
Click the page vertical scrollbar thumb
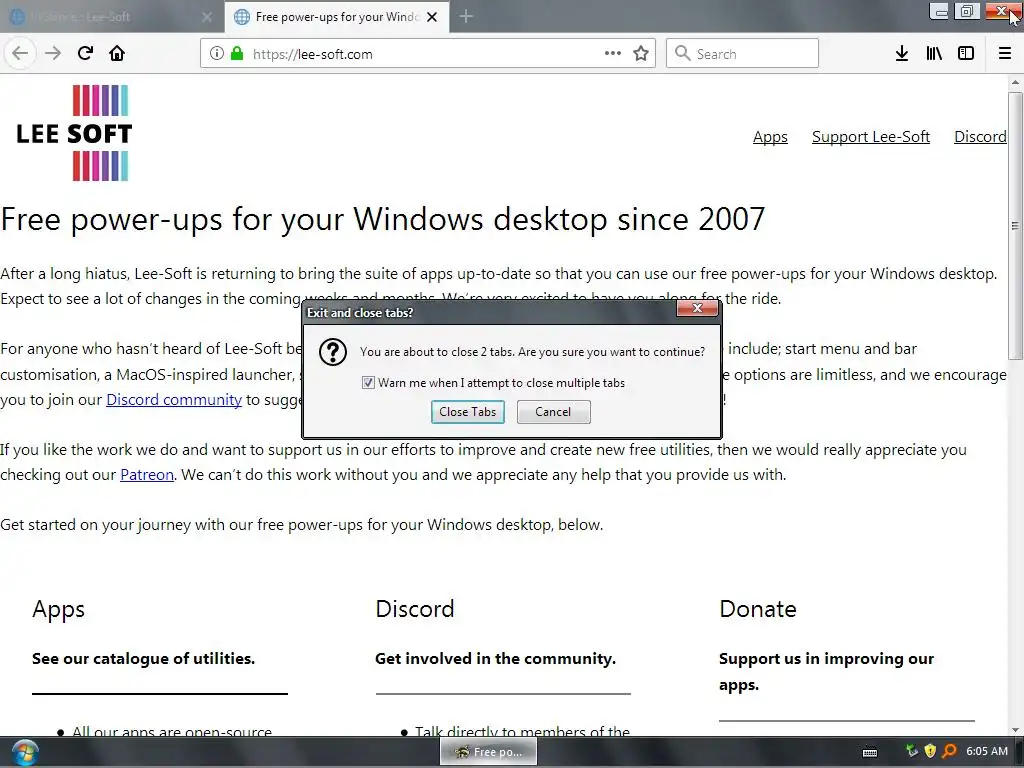pos(1015,225)
